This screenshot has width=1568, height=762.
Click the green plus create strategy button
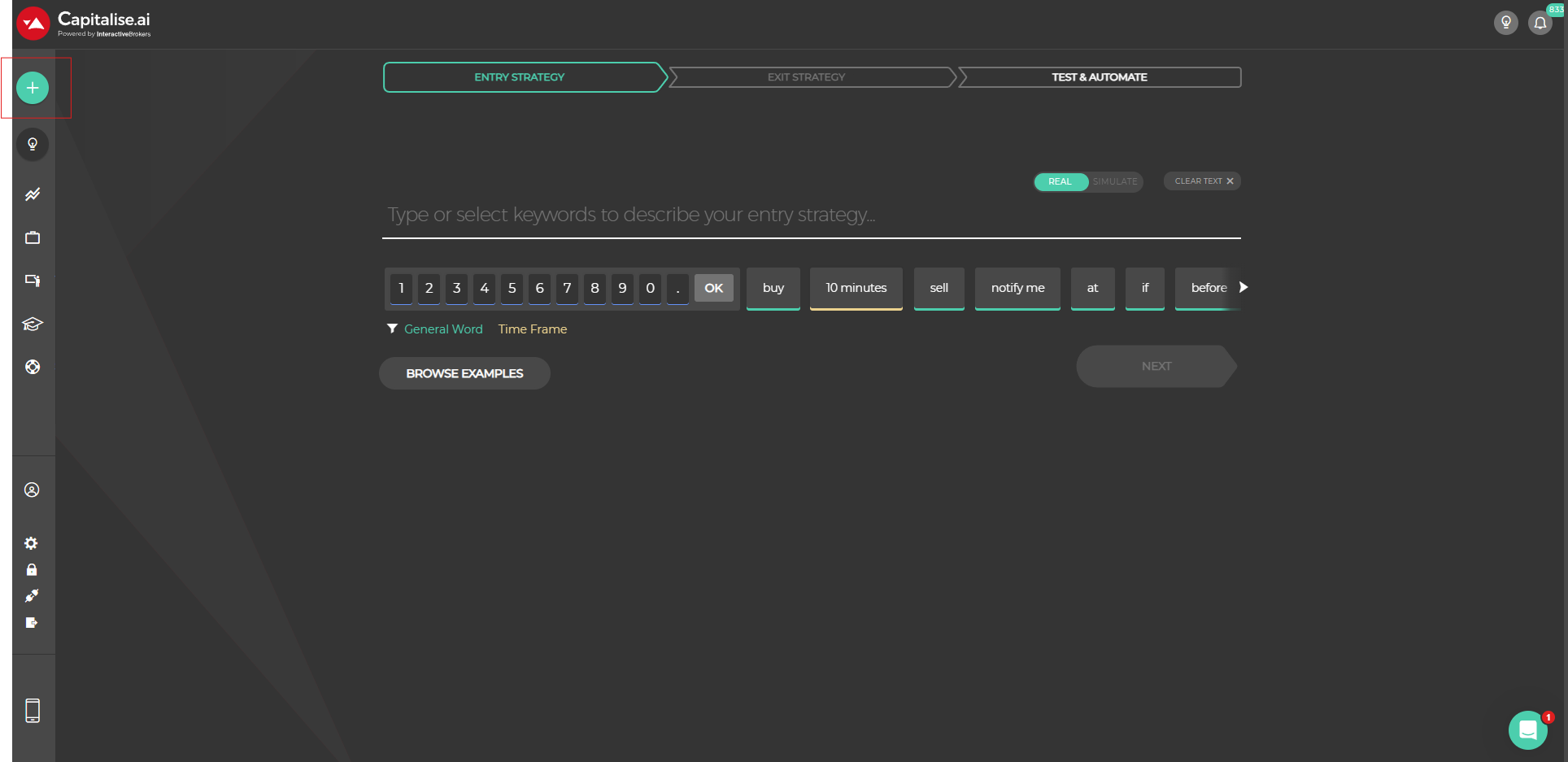33,88
